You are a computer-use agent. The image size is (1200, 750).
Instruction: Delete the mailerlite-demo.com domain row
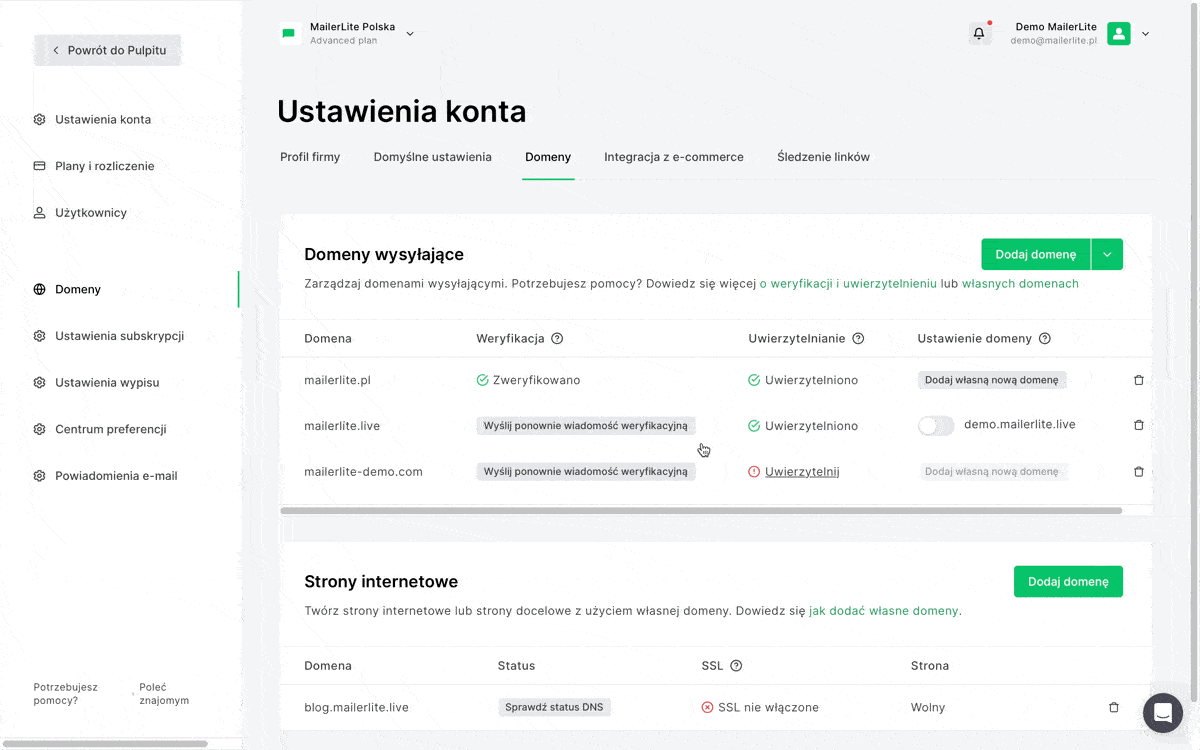(1138, 472)
